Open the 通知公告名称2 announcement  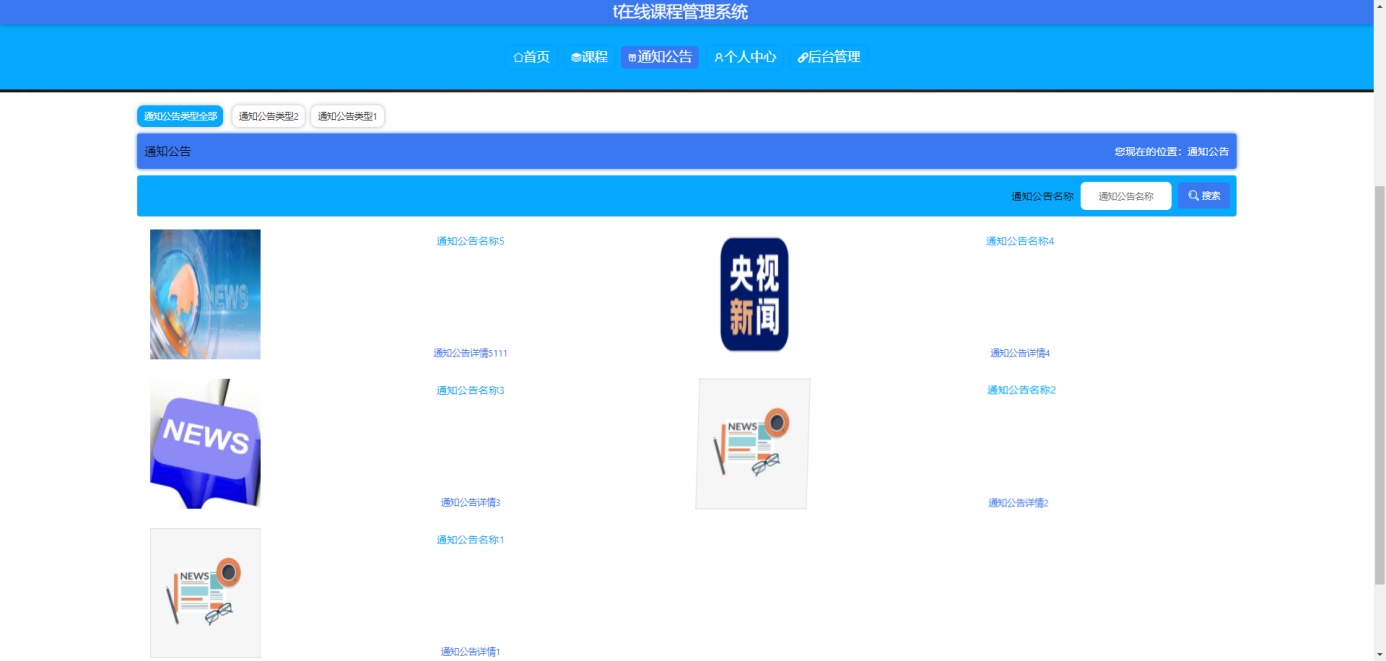[x=1019, y=389]
